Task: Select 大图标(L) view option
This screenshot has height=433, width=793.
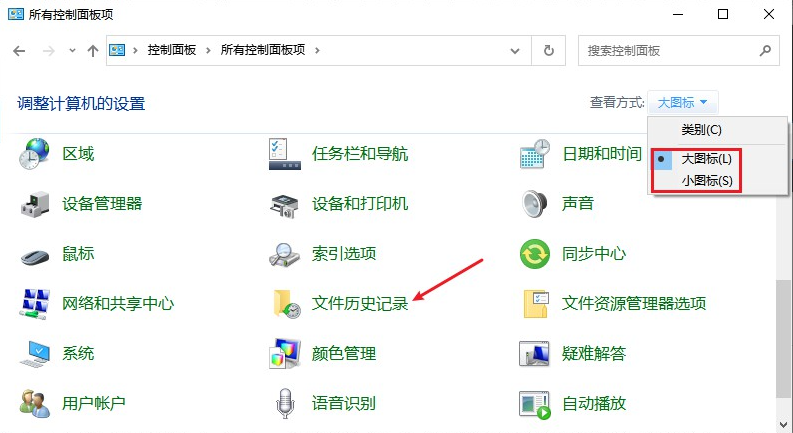Action: (707, 159)
